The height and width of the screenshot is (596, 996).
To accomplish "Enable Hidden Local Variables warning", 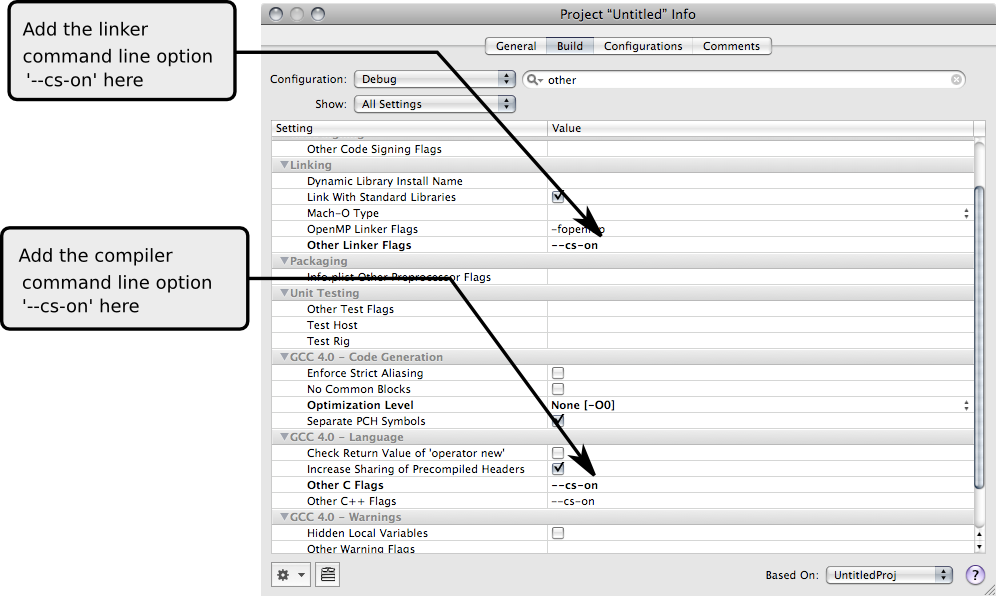I will [x=557, y=532].
